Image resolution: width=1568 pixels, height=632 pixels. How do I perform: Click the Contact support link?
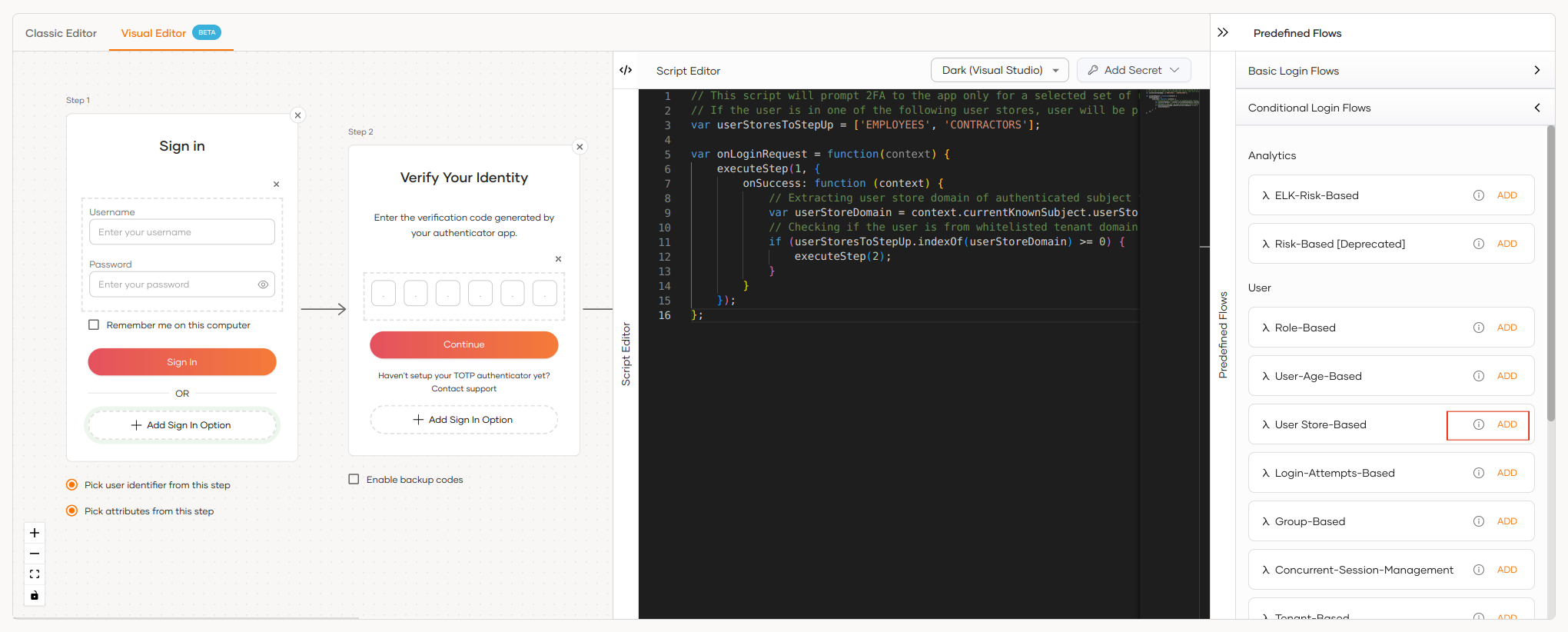click(464, 389)
